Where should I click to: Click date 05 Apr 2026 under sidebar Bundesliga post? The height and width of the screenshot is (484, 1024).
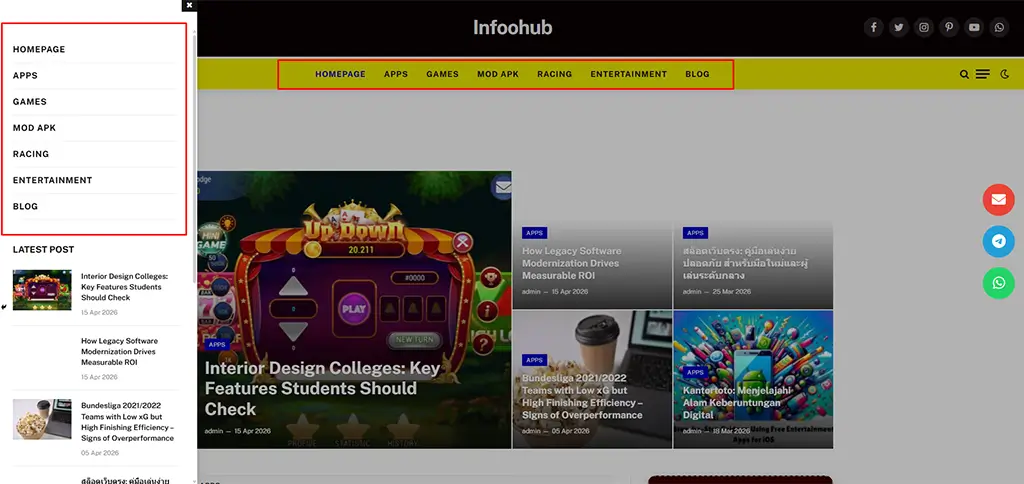100,453
